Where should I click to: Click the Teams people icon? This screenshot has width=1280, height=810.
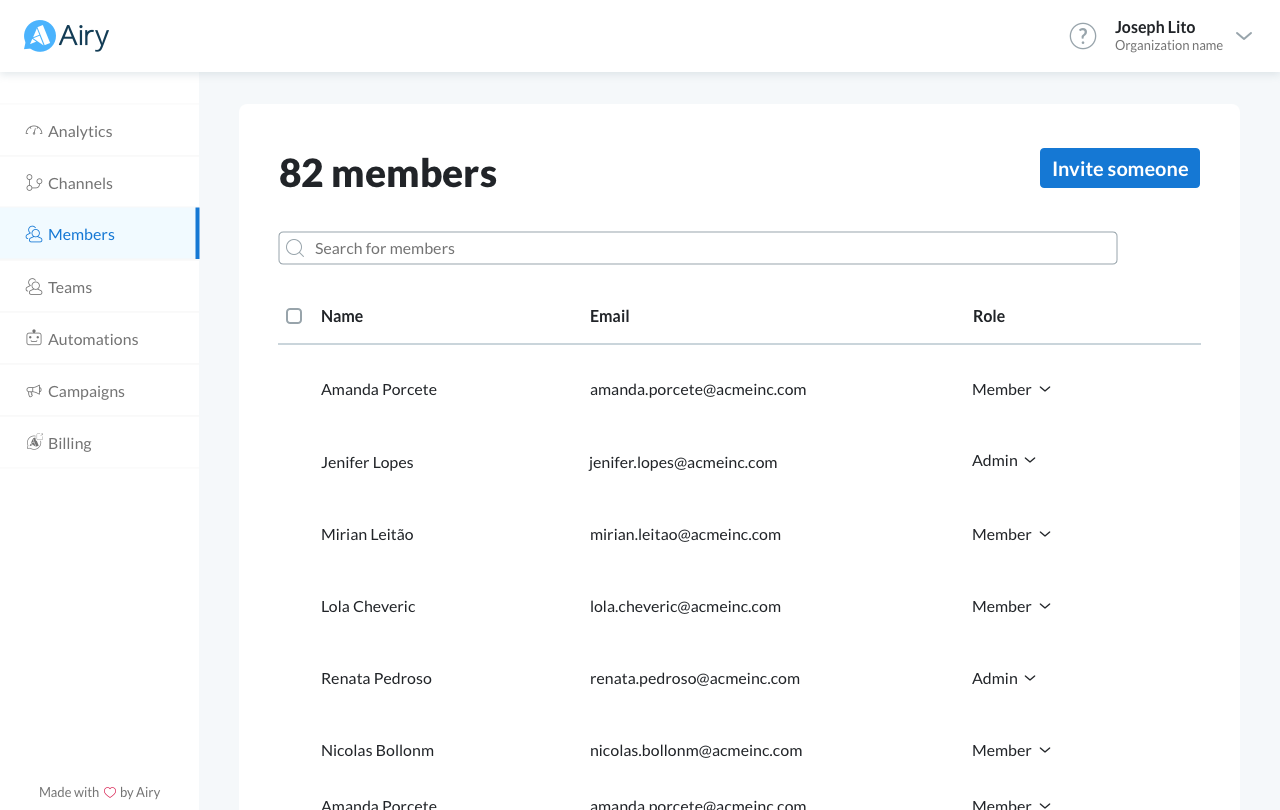[x=34, y=287]
